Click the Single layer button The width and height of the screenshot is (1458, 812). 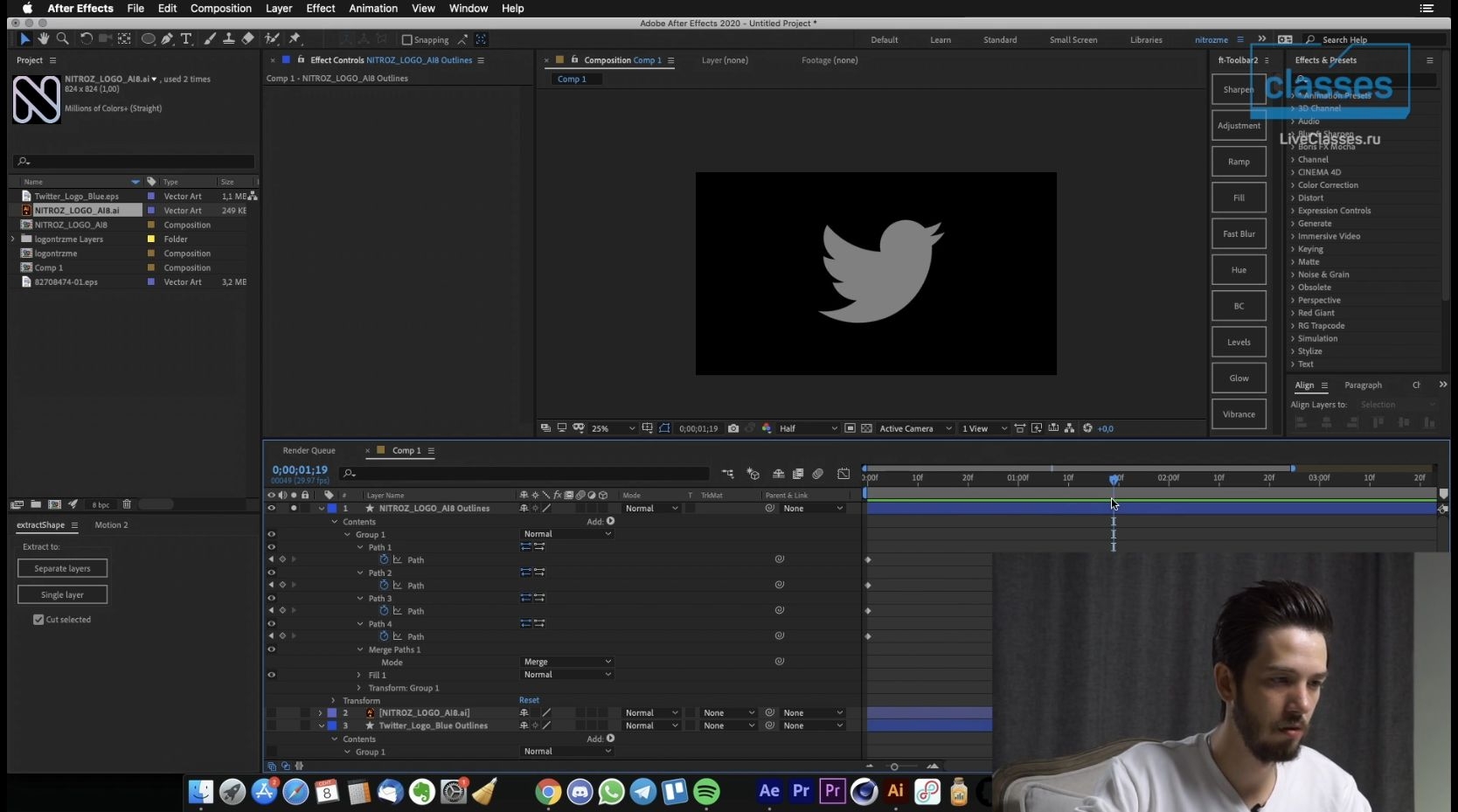pyautogui.click(x=62, y=594)
